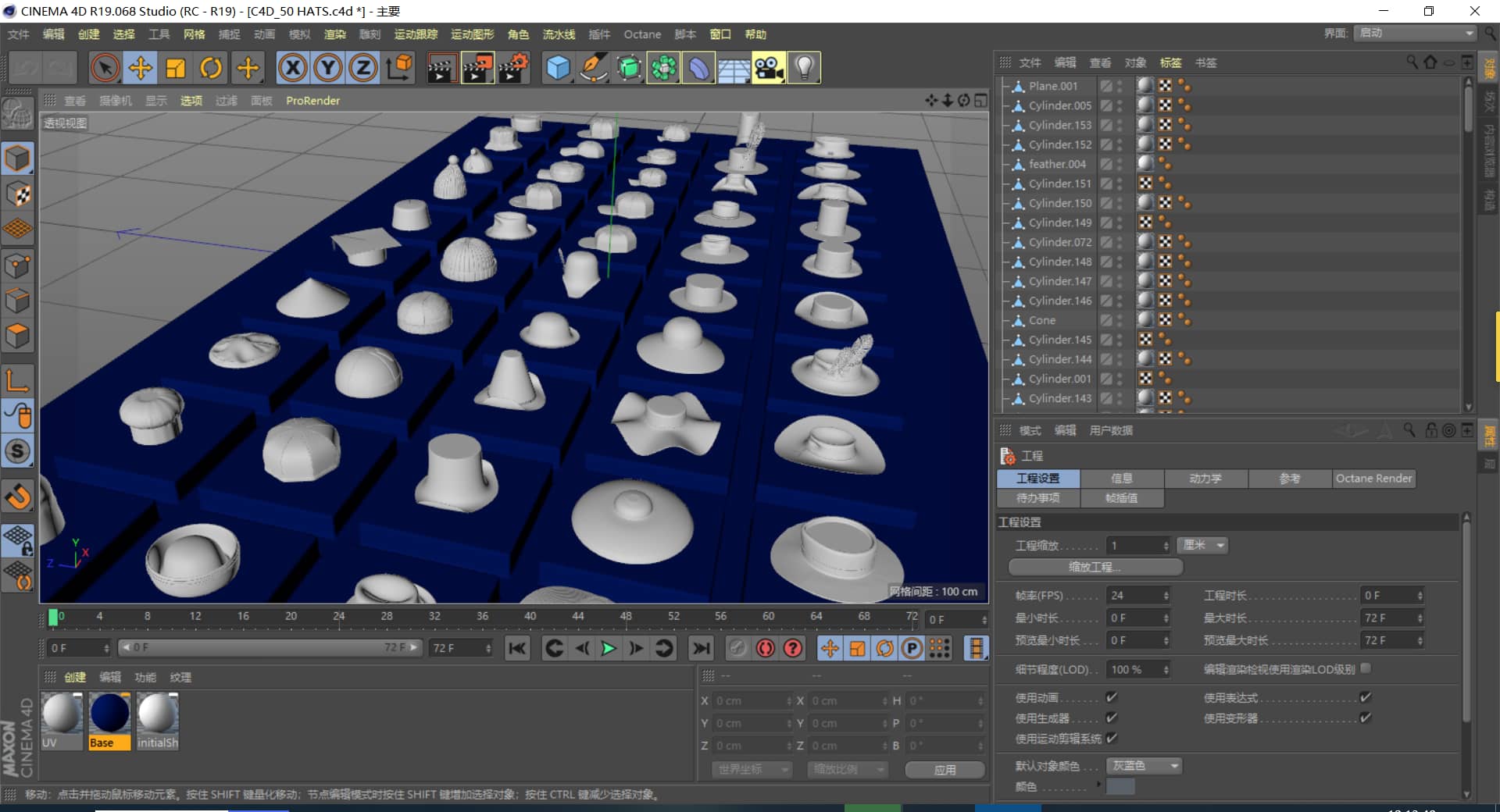Enable the snap magnet tool

coord(18,497)
